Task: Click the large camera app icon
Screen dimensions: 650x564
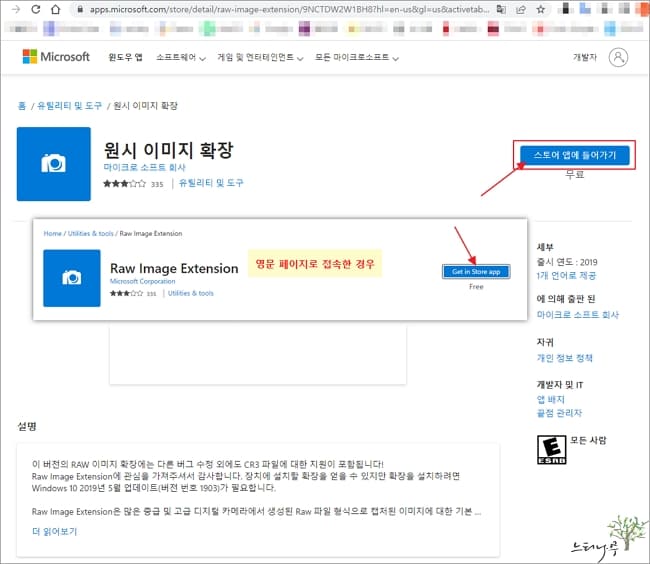Action: tap(54, 164)
